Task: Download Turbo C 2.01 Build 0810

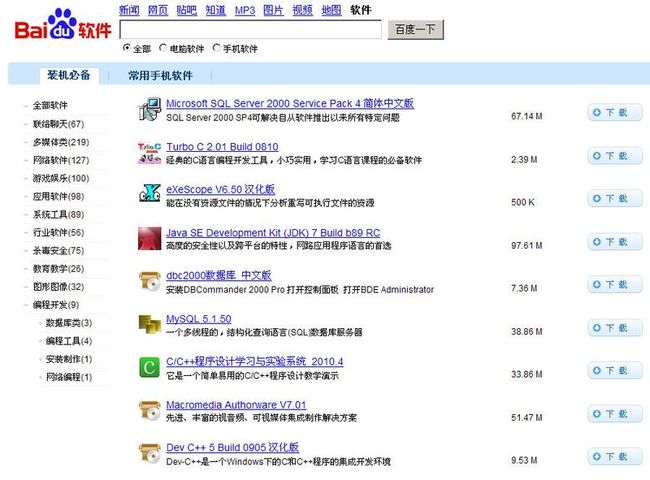Action: (x=615, y=156)
